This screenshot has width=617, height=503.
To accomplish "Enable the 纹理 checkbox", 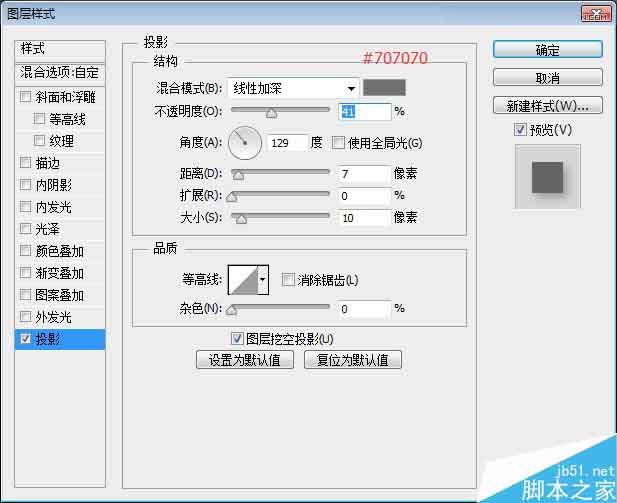I will tap(39, 141).
